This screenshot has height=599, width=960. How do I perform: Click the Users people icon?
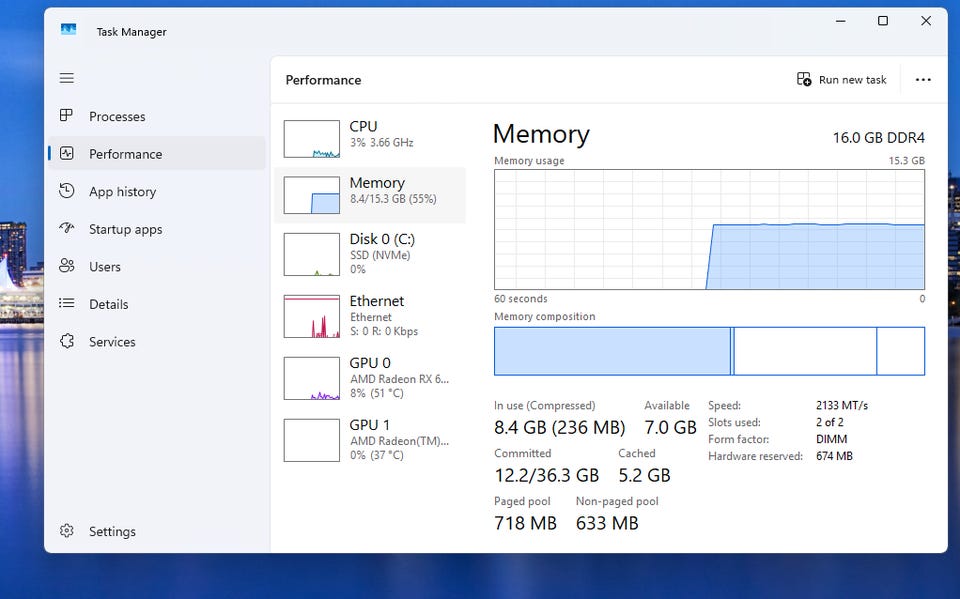coord(67,266)
